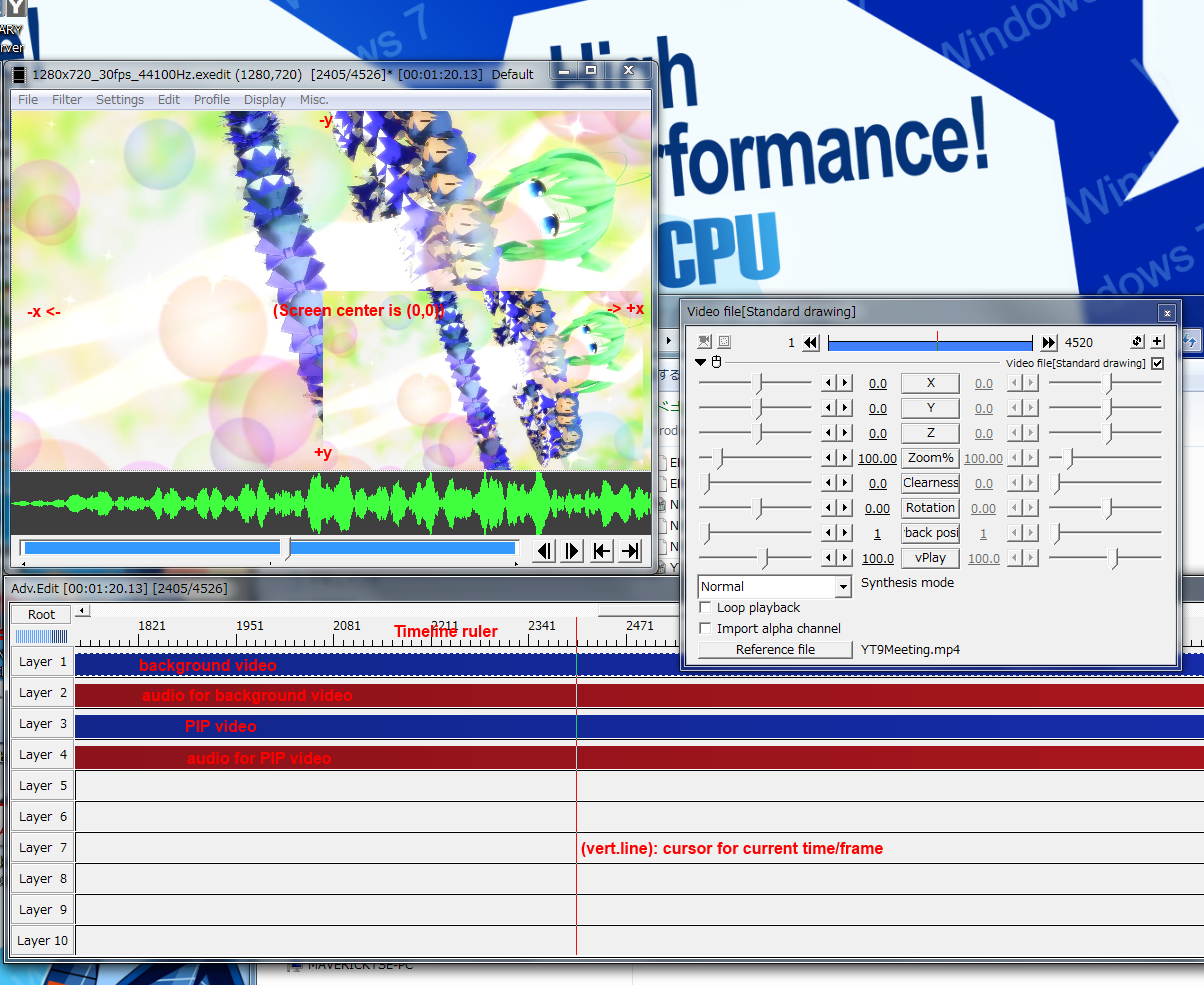Screen dimensions: 1204x985
Task: Toggle visibility of Layer 4
Action: (x=42, y=755)
